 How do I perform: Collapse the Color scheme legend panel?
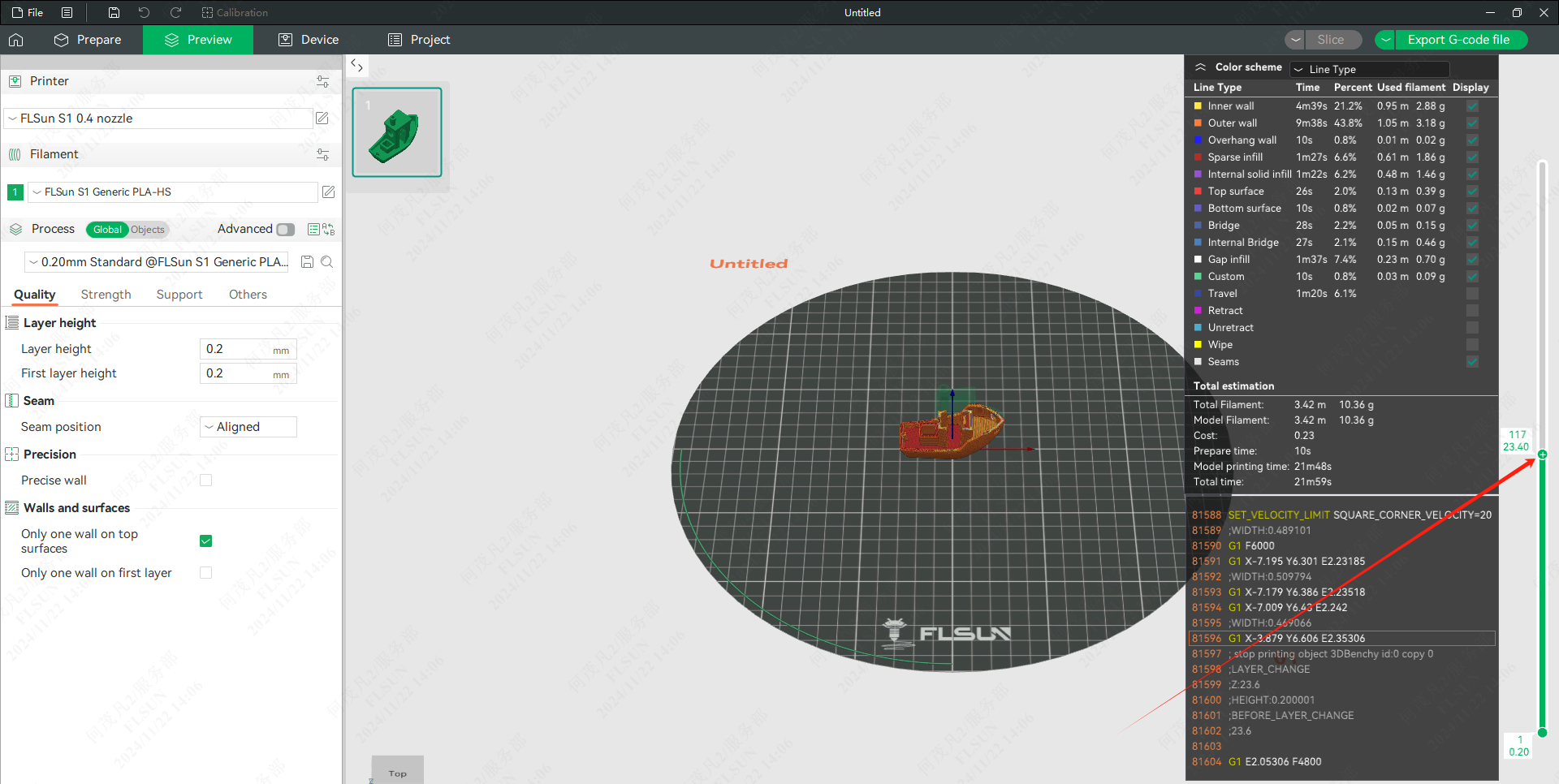(1200, 67)
